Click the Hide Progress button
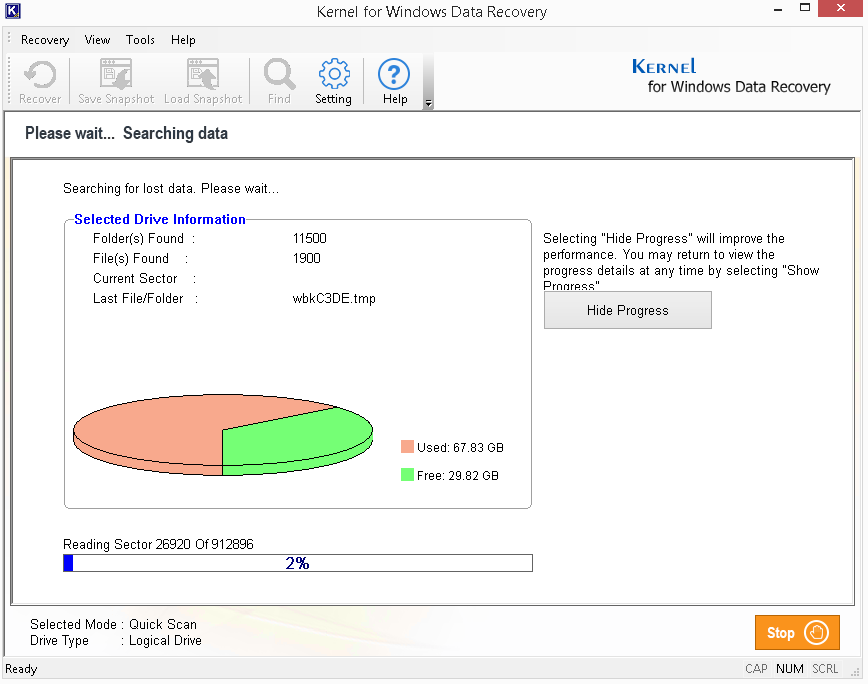The width and height of the screenshot is (868, 684). 627,310
